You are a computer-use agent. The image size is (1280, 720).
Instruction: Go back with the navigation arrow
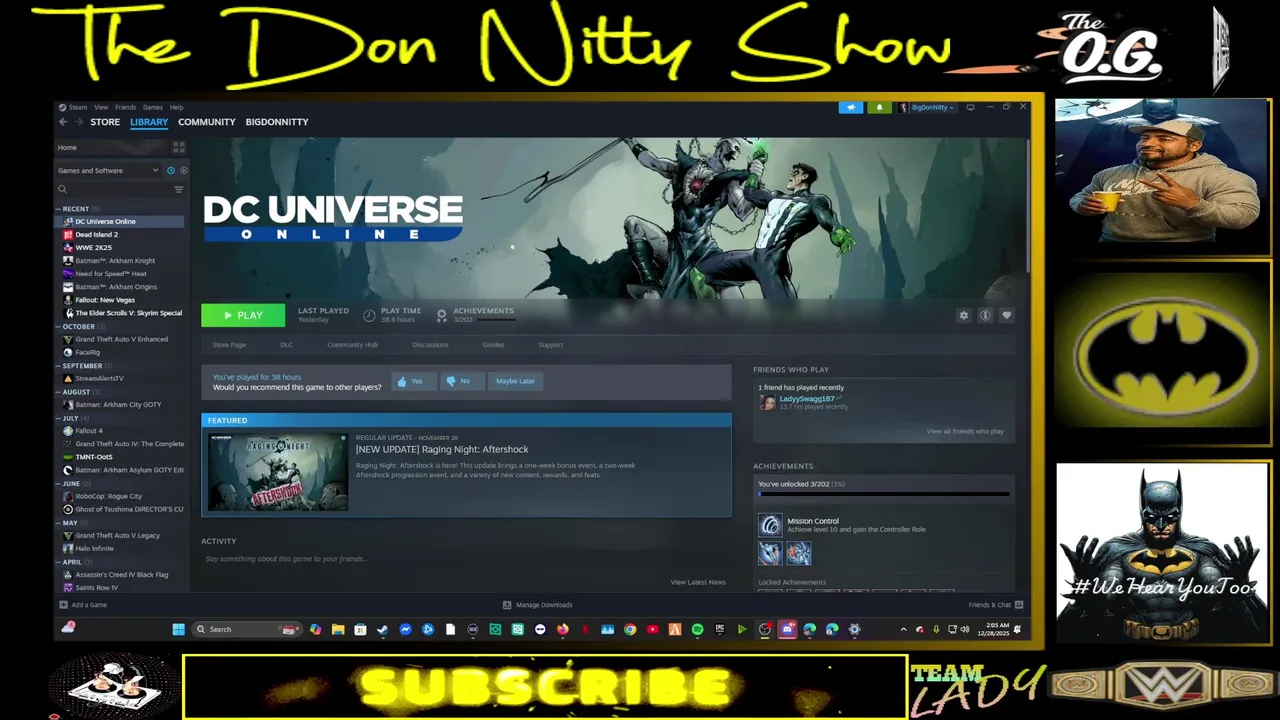pyautogui.click(x=63, y=122)
